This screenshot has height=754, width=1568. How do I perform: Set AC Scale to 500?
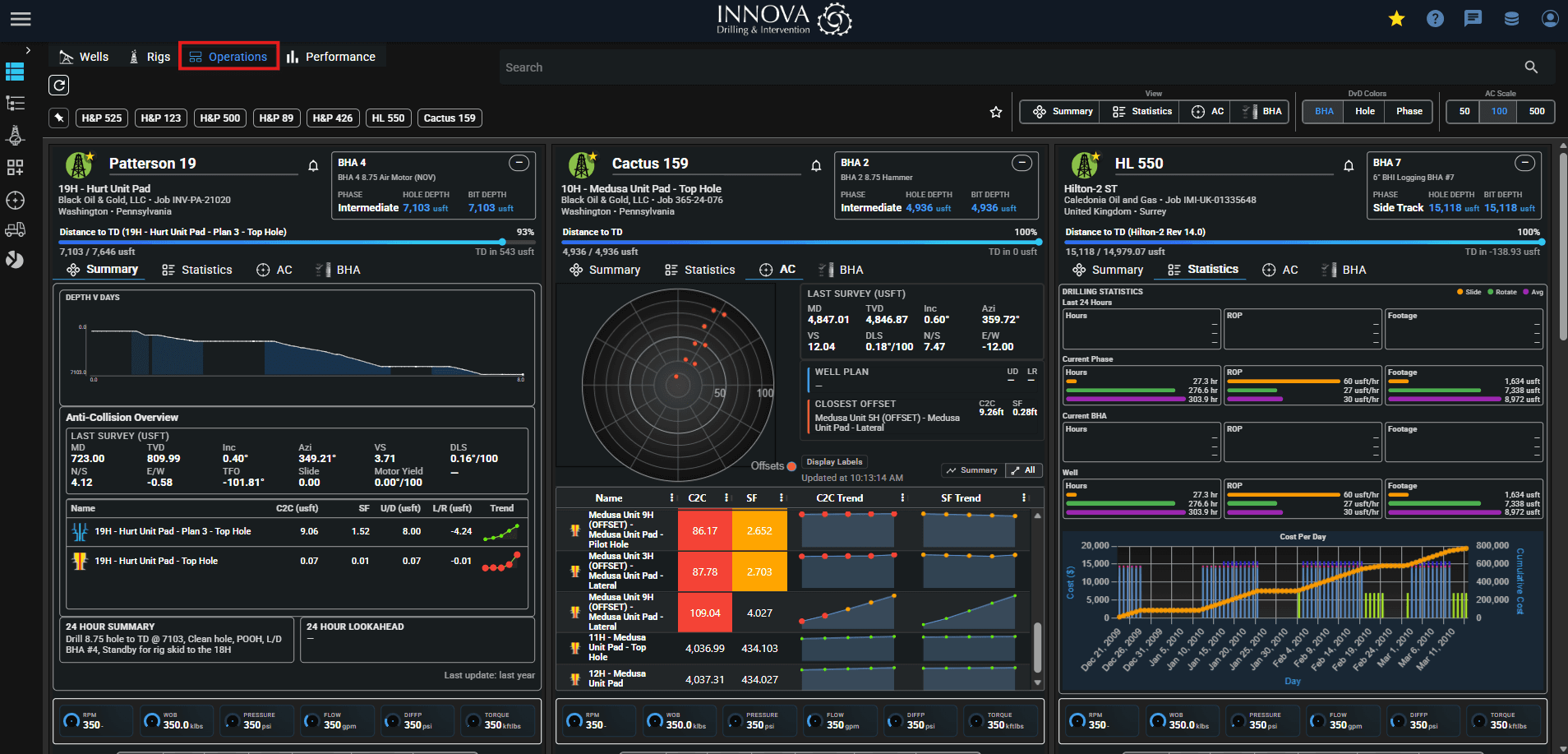click(x=1537, y=111)
